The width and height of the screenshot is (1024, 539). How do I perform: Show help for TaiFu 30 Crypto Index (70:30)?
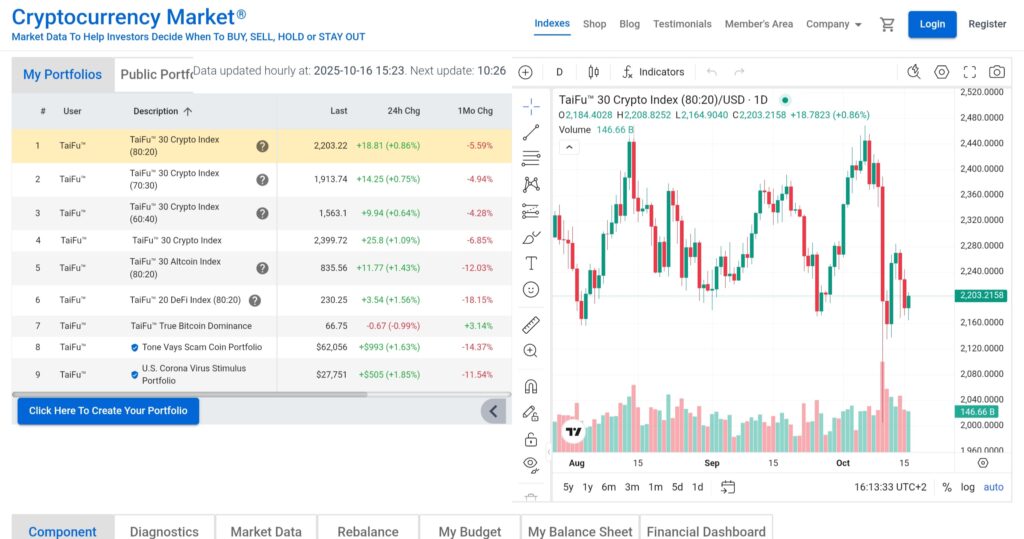(x=262, y=180)
